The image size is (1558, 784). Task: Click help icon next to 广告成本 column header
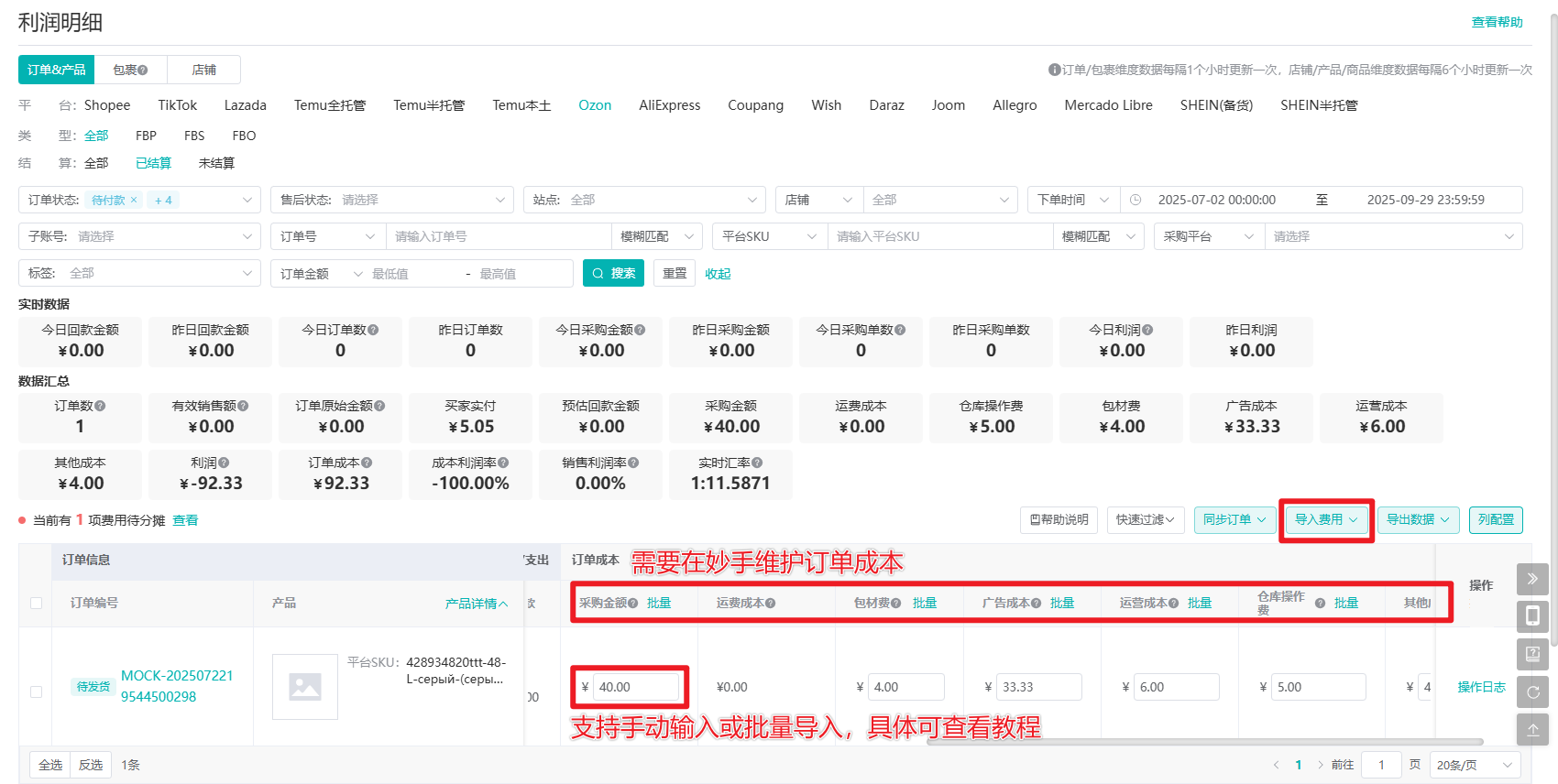tap(1036, 603)
